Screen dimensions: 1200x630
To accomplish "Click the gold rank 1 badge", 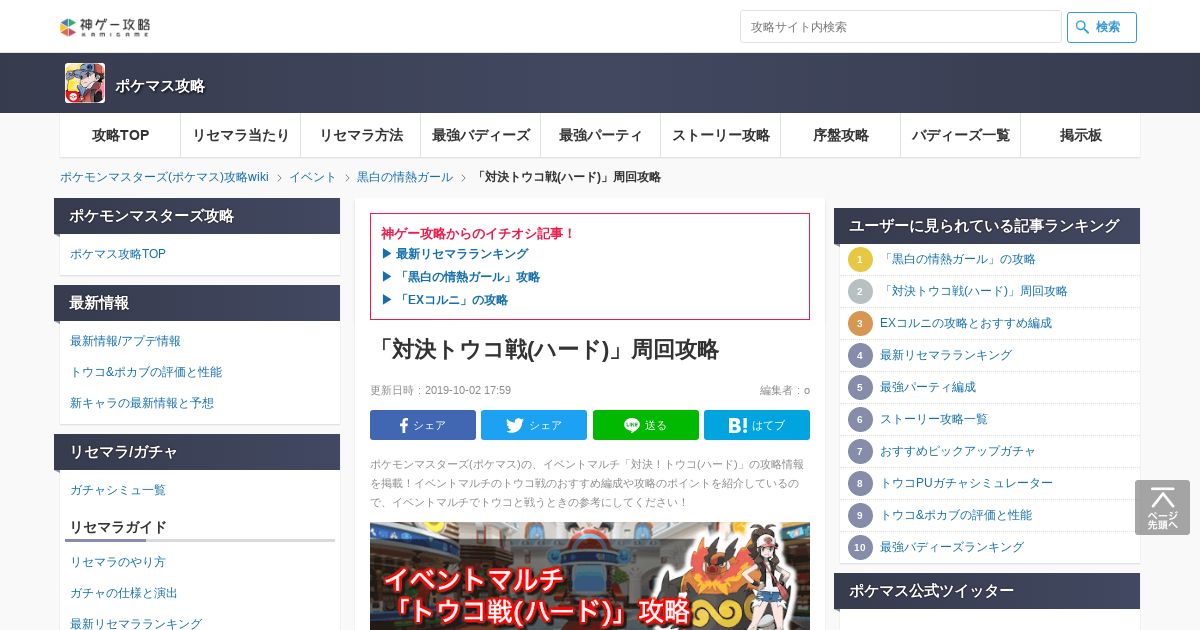I will pyautogui.click(x=860, y=259).
